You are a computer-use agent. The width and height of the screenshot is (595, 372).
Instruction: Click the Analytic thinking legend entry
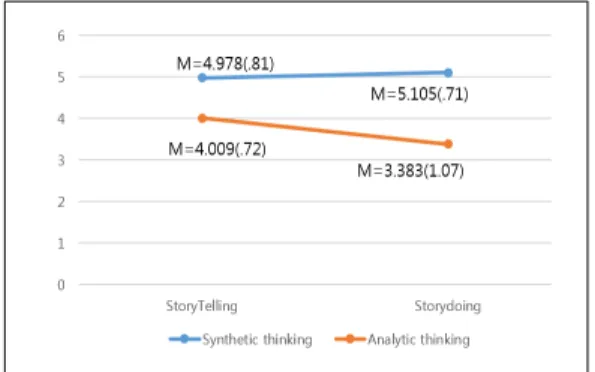[402, 339]
